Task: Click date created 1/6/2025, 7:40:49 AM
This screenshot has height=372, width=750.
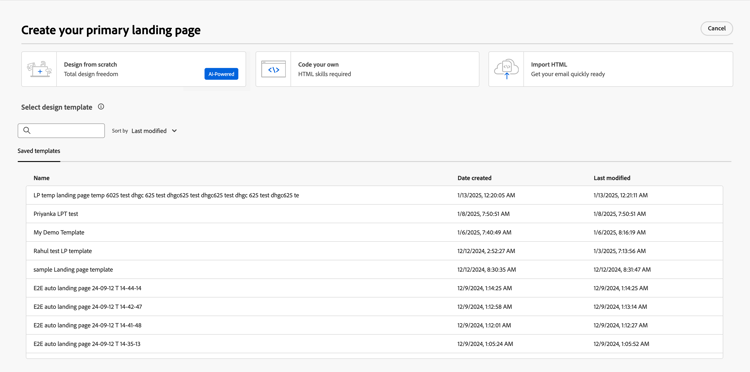Action: (x=484, y=232)
